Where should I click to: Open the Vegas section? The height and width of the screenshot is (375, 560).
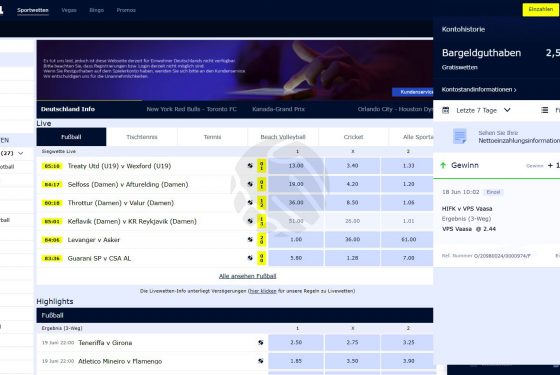tap(69, 10)
